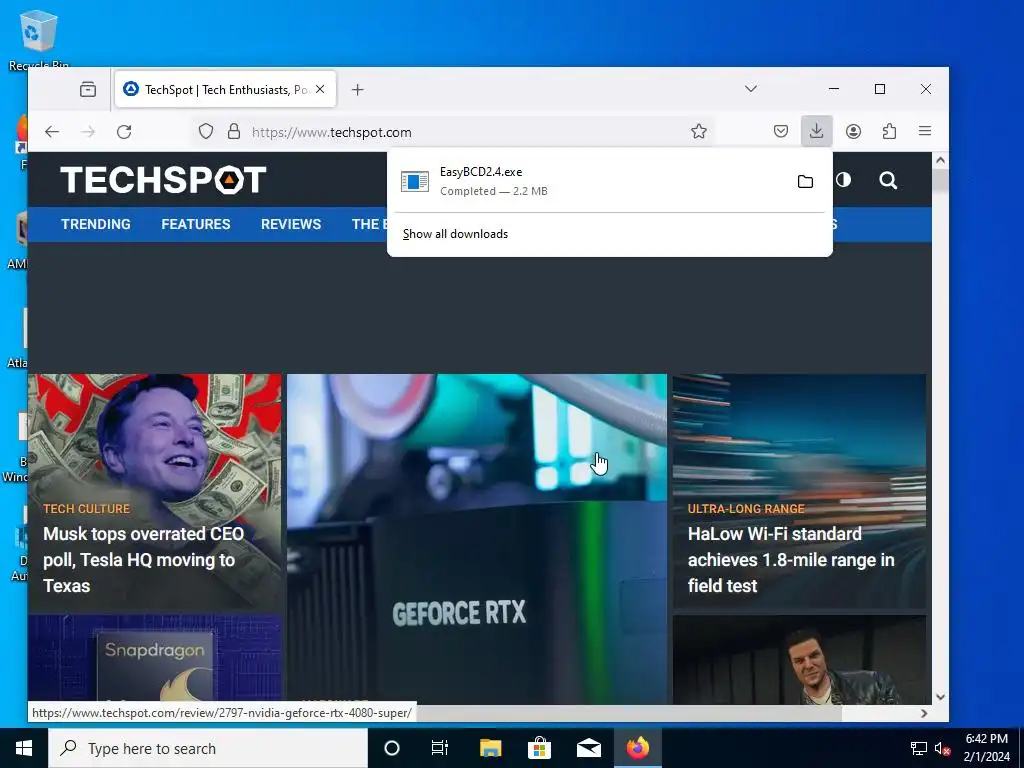
Task: Reload the current page
Action: 124,132
